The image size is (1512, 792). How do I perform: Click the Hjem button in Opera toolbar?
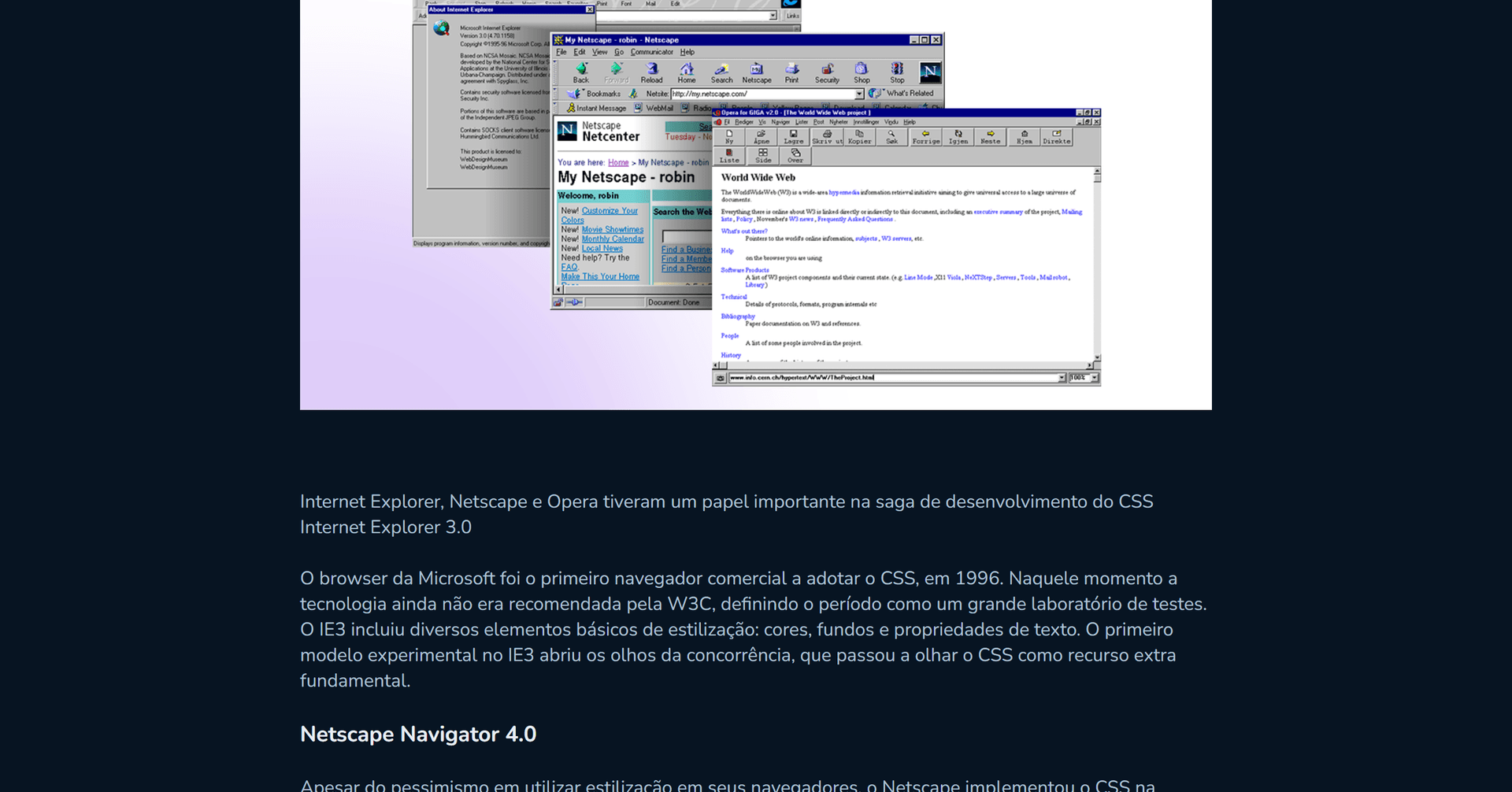[x=1025, y=137]
